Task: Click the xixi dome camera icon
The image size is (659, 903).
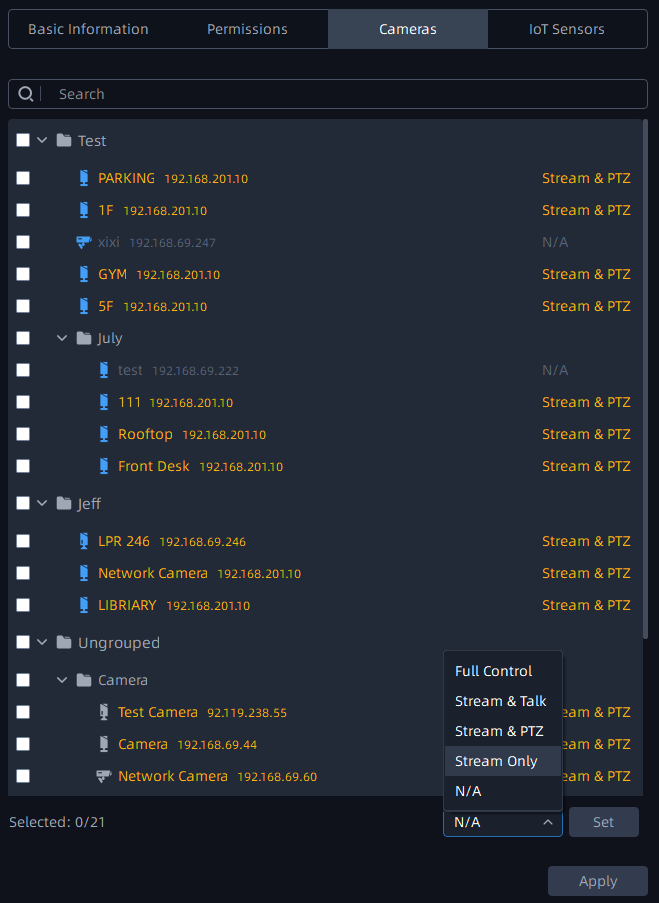Action: [x=84, y=242]
